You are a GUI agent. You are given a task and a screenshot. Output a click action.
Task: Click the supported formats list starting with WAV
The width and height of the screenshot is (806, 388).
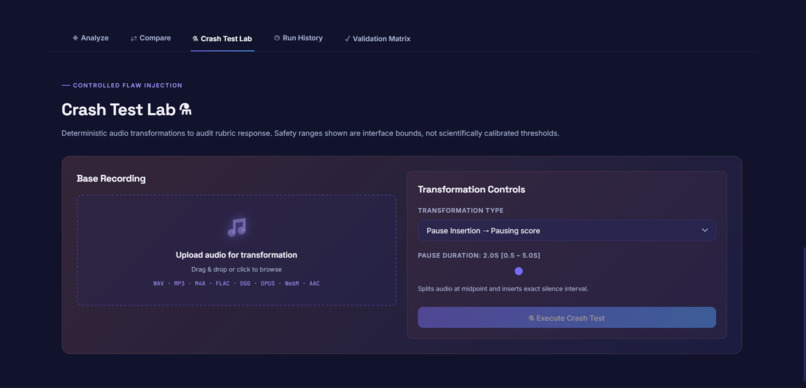[x=236, y=284]
